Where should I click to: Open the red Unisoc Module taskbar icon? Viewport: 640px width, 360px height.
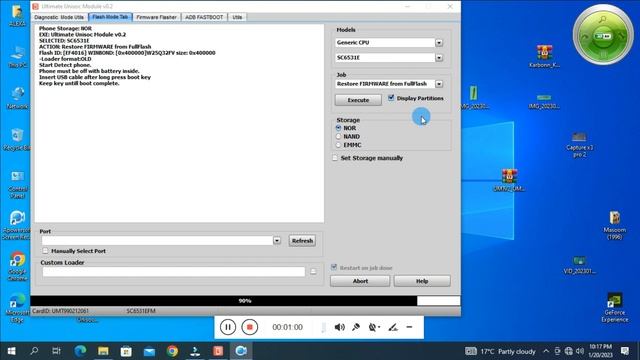[x=218, y=351]
